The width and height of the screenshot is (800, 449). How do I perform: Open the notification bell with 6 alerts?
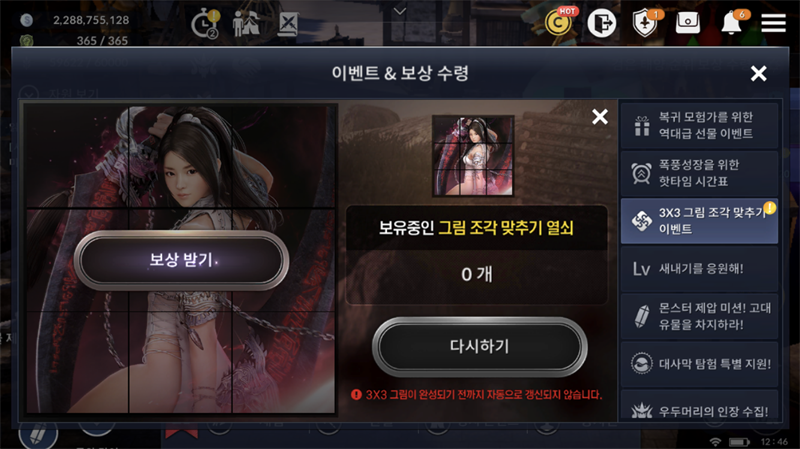tap(732, 22)
